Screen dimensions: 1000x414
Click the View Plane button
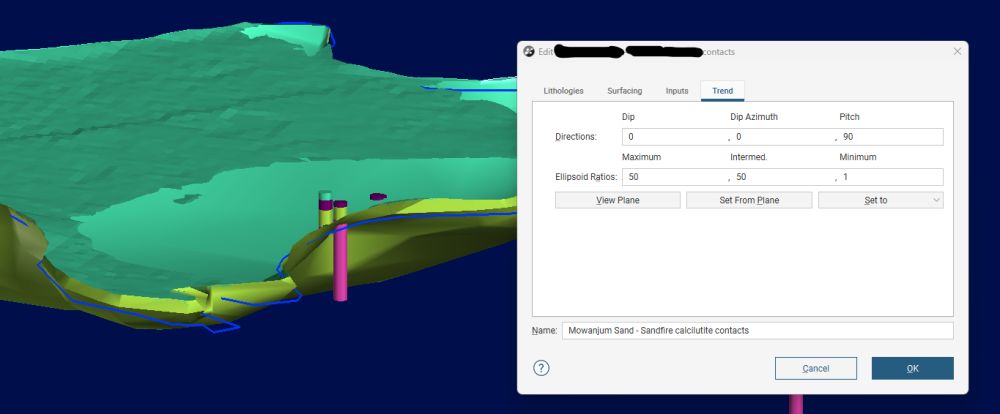pos(617,200)
